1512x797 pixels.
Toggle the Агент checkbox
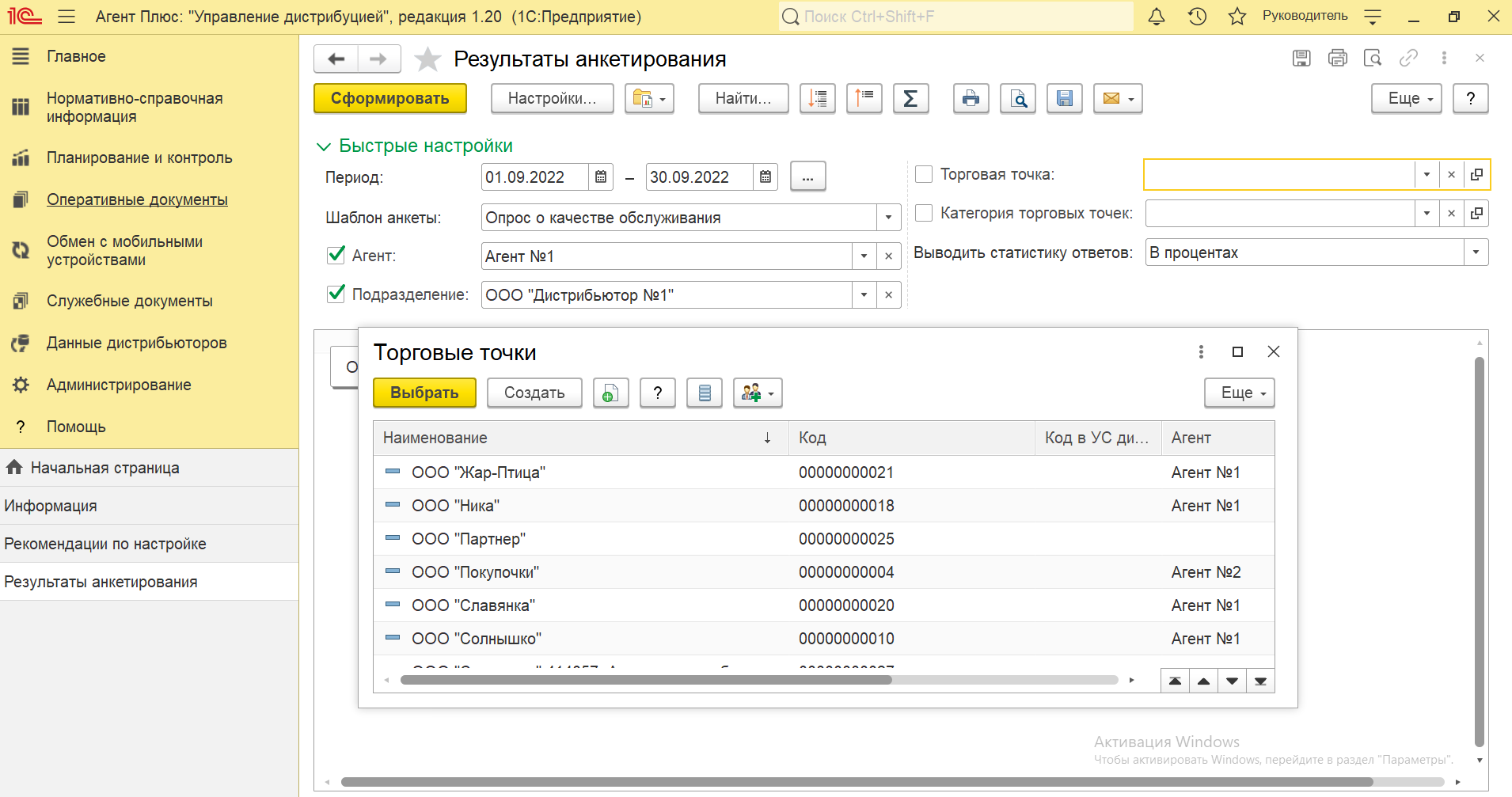336,255
